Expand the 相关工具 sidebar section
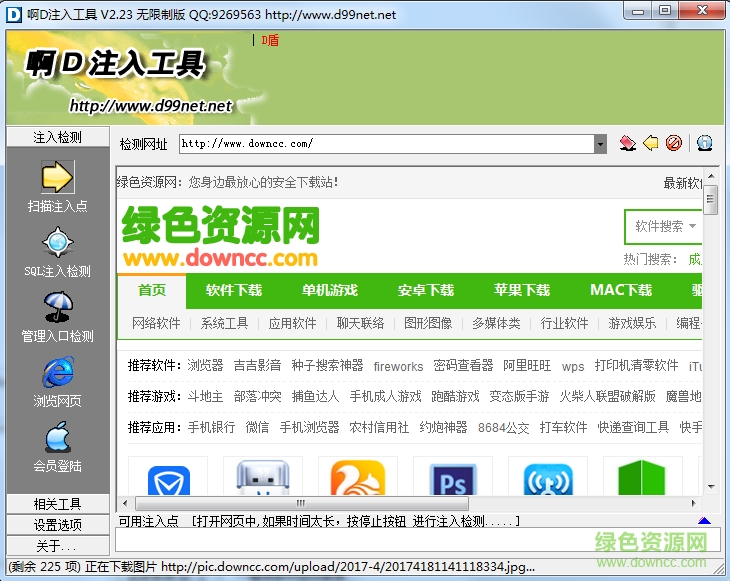 (x=57, y=504)
